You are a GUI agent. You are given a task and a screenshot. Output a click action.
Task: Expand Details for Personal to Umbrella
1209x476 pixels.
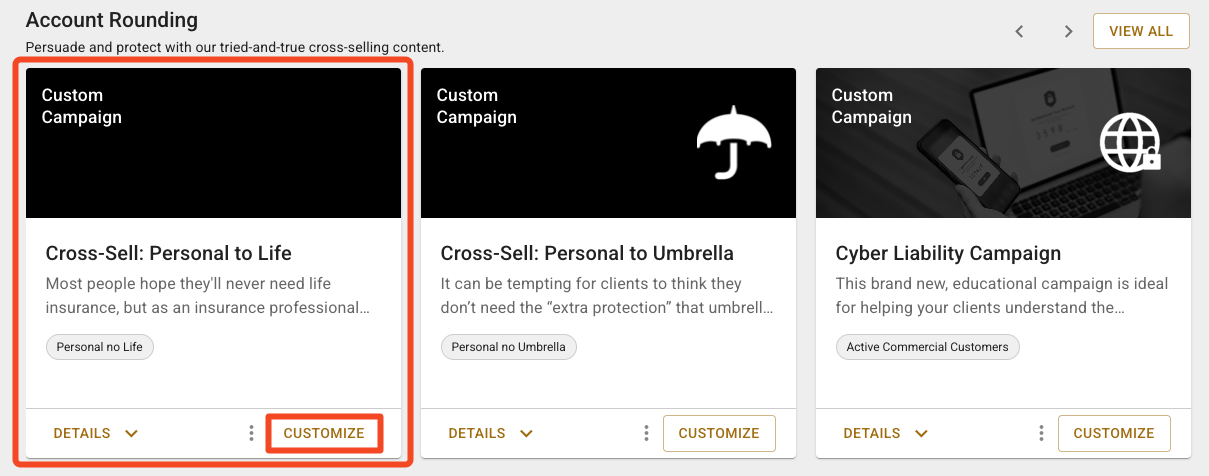coord(490,433)
